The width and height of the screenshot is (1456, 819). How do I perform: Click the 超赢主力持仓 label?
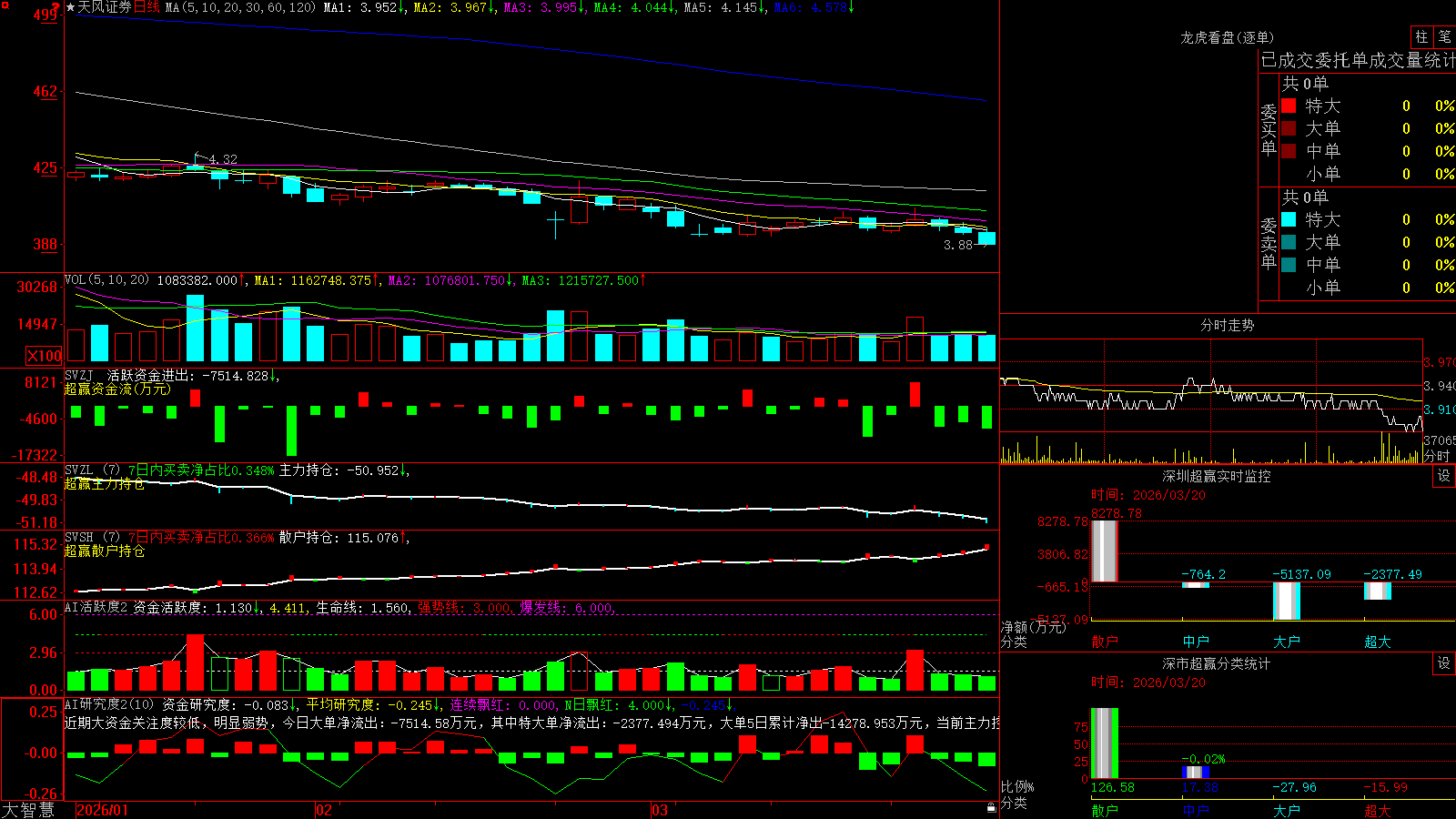click(x=105, y=483)
